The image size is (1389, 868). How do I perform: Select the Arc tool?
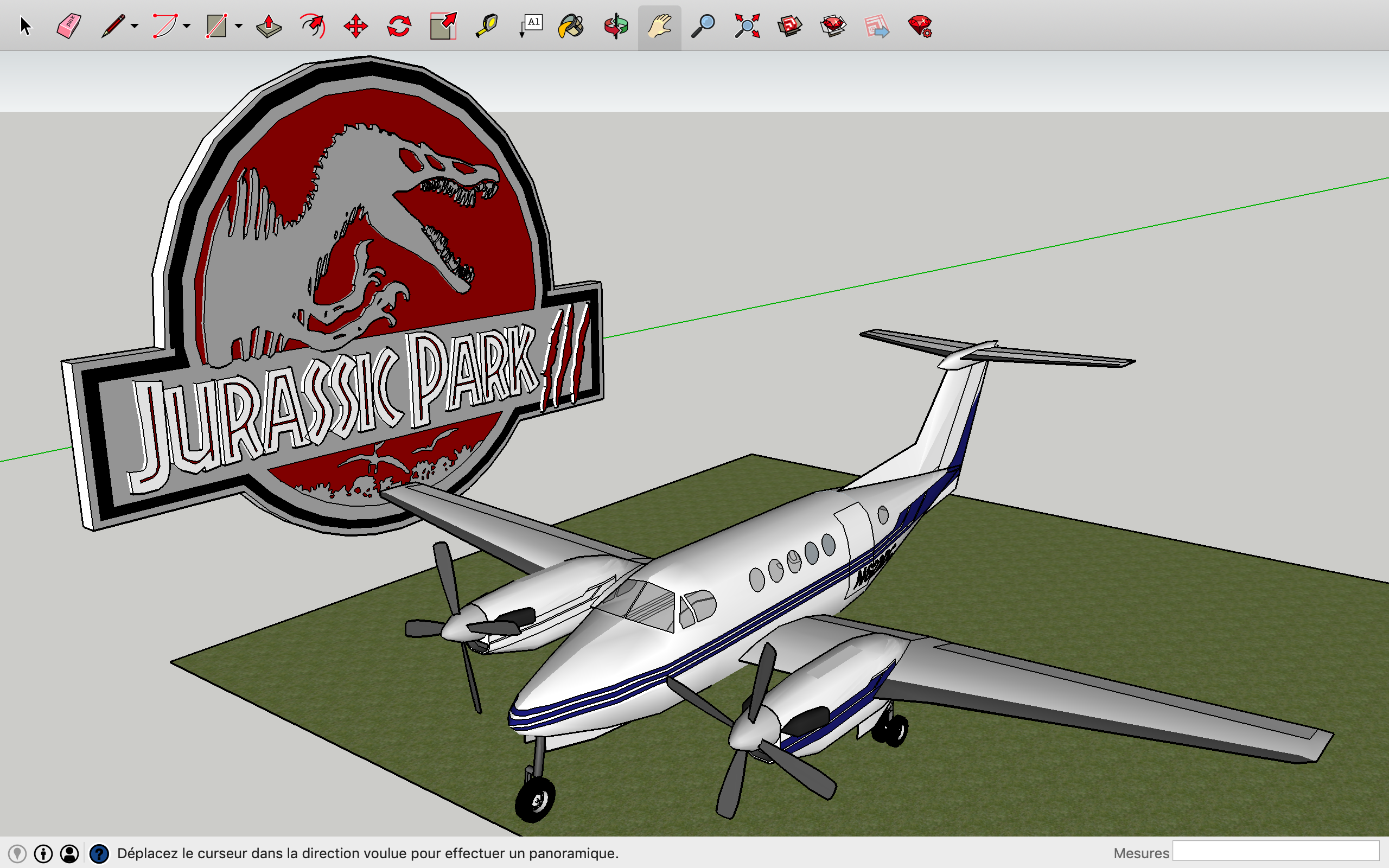[165, 27]
